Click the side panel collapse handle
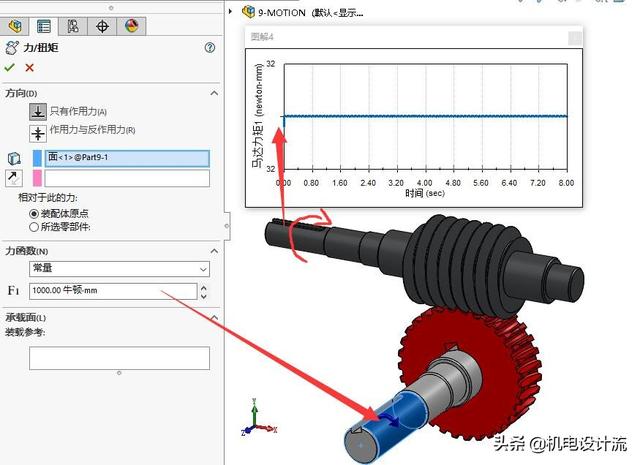 [x=227, y=226]
